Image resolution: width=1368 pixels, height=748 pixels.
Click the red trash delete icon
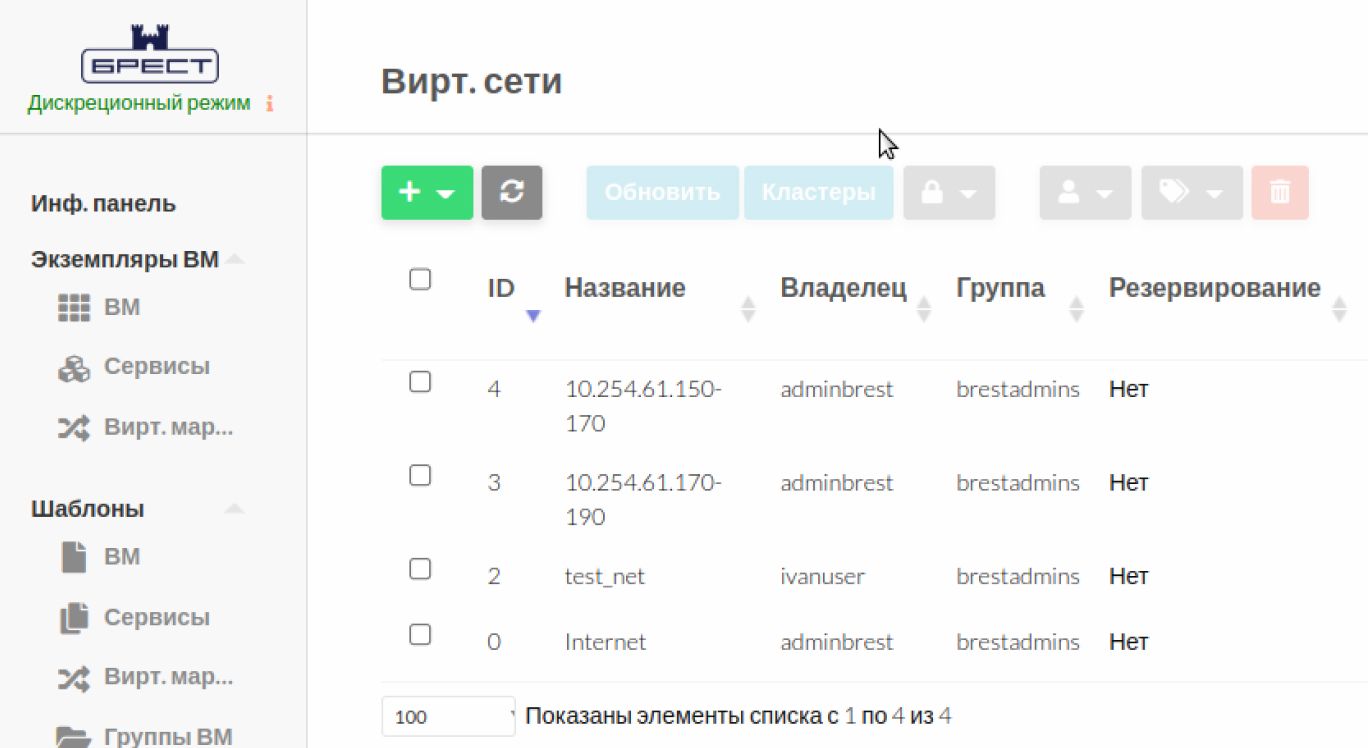point(1279,192)
